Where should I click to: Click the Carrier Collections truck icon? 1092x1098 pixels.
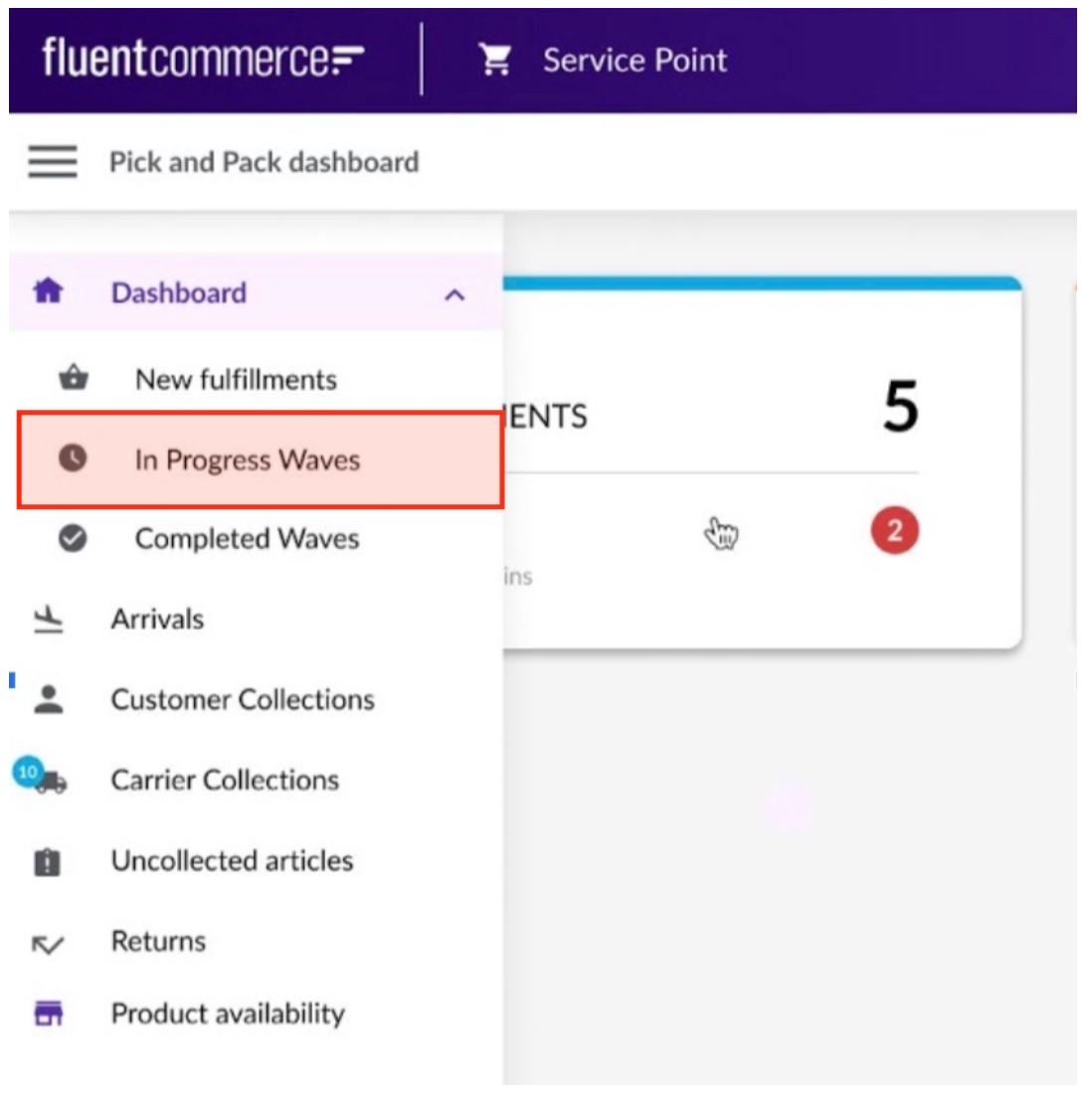pyautogui.click(x=50, y=781)
